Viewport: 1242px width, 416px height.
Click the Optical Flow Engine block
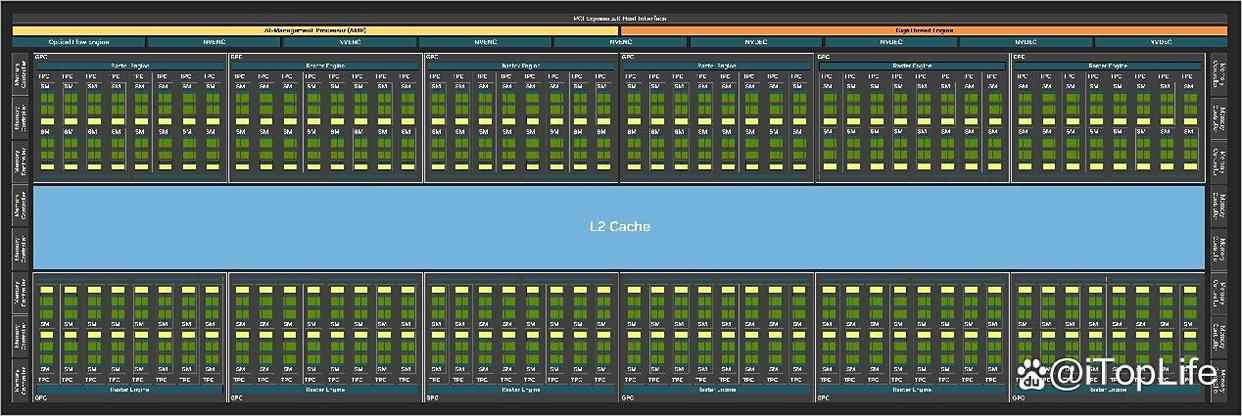(x=78, y=43)
